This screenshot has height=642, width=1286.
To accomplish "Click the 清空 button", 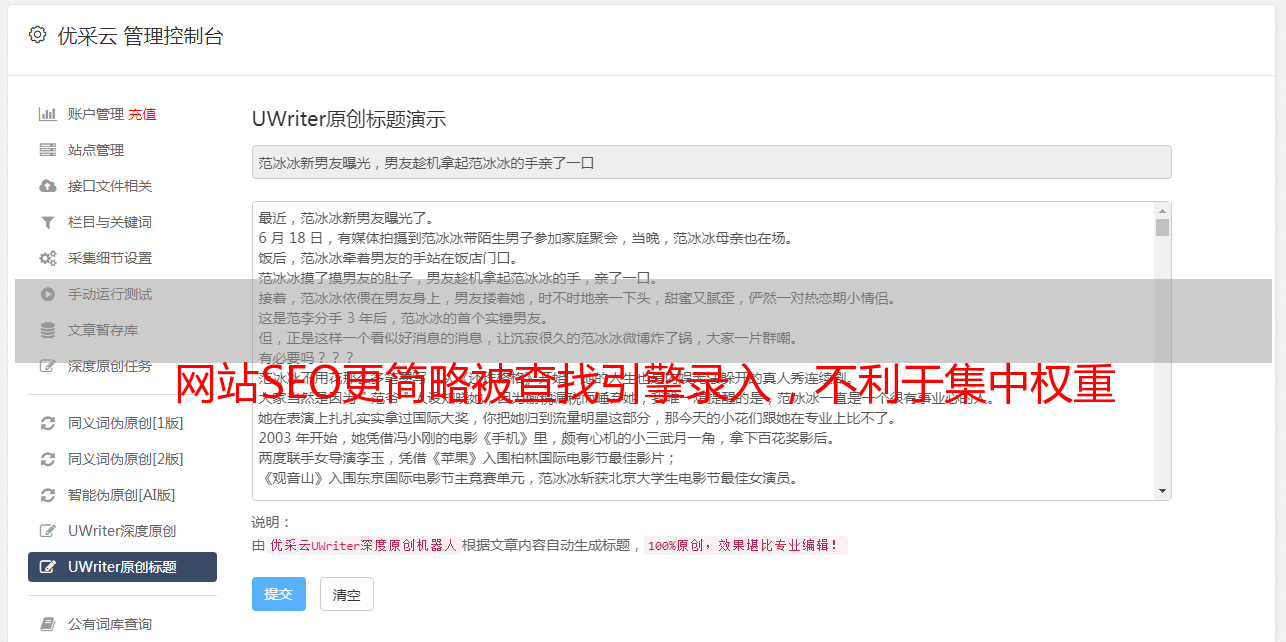I will 347,594.
